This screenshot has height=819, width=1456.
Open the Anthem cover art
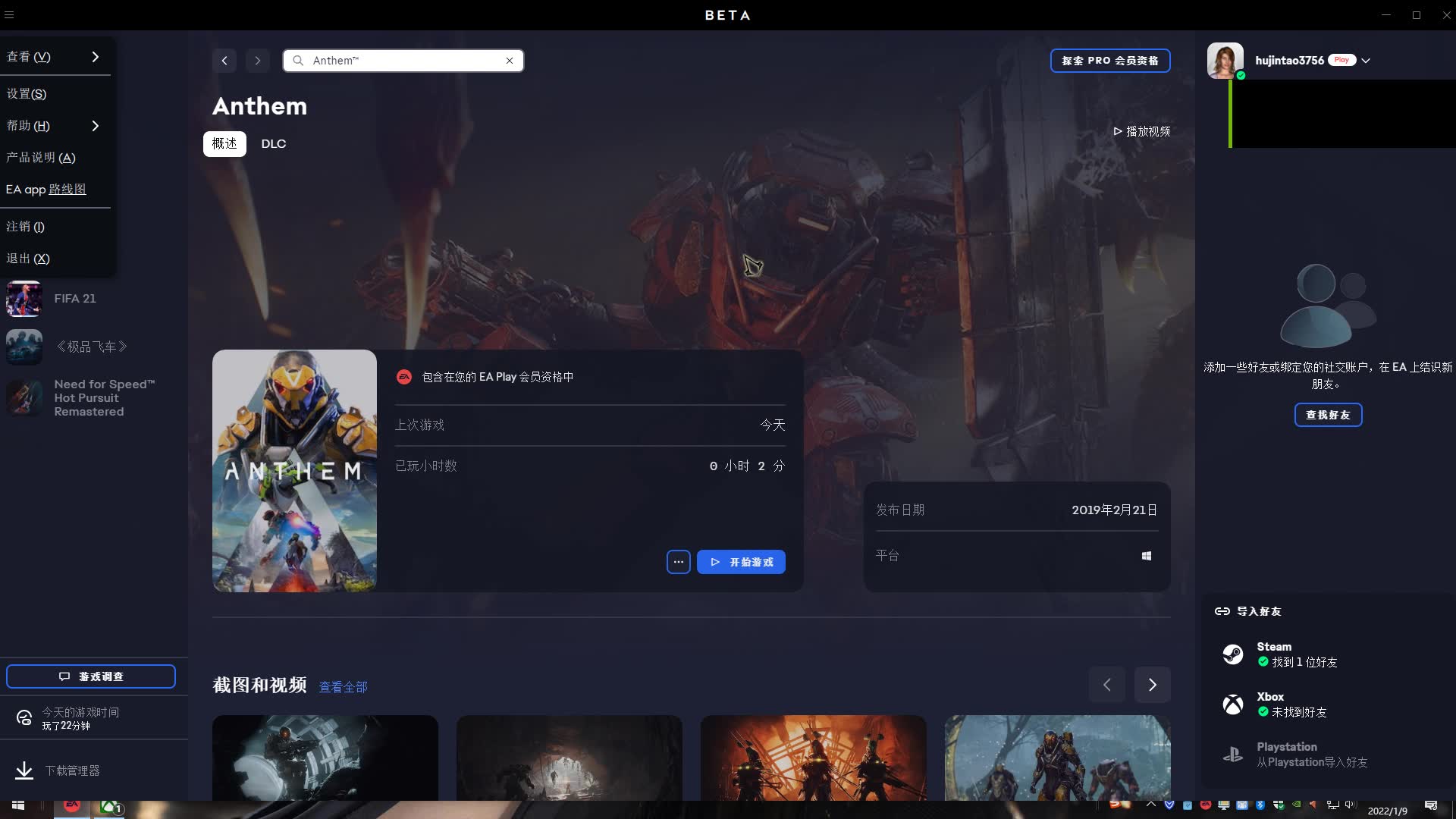pyautogui.click(x=294, y=471)
